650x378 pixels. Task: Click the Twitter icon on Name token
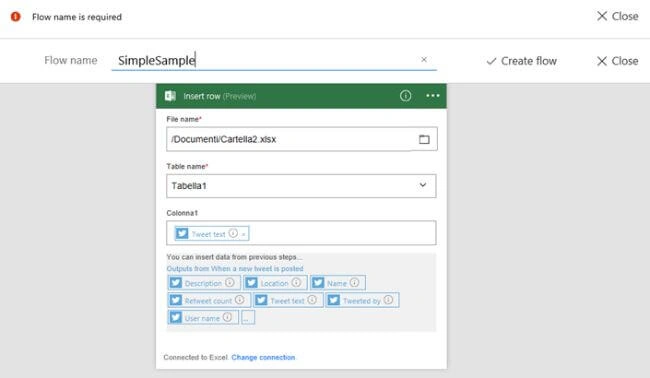tap(318, 283)
